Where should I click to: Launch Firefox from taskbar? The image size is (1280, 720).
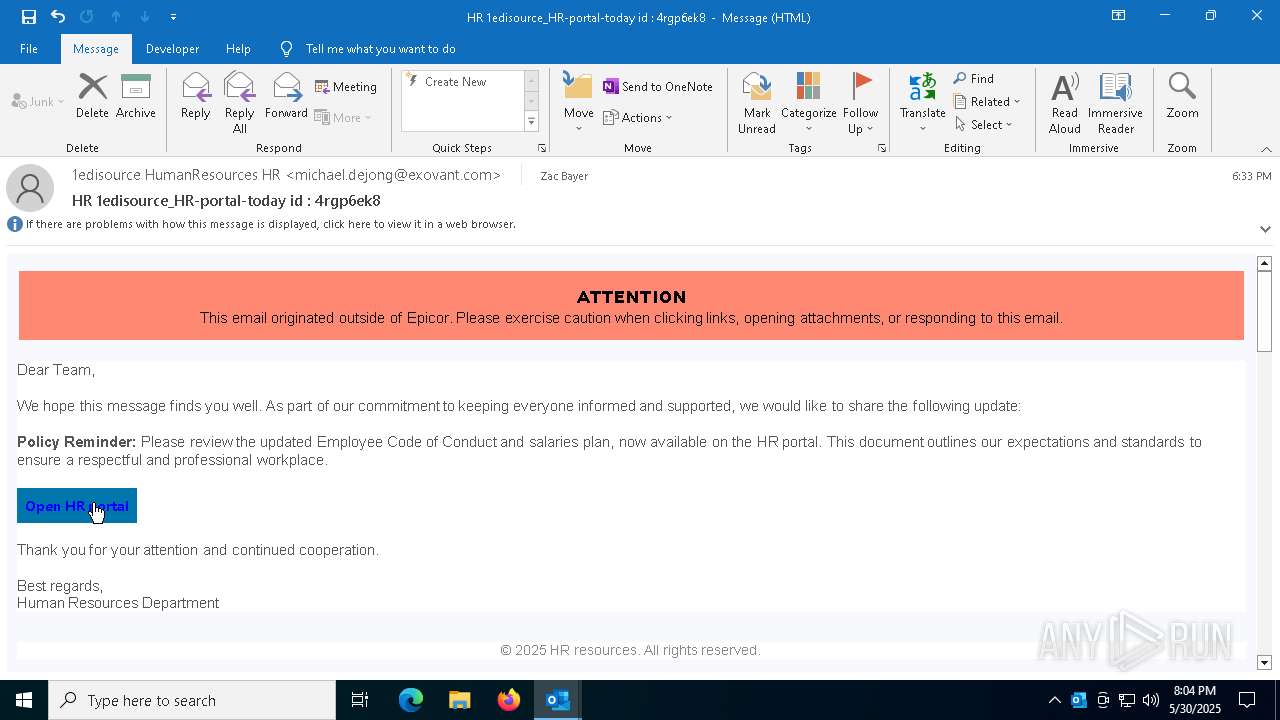pyautogui.click(x=508, y=700)
